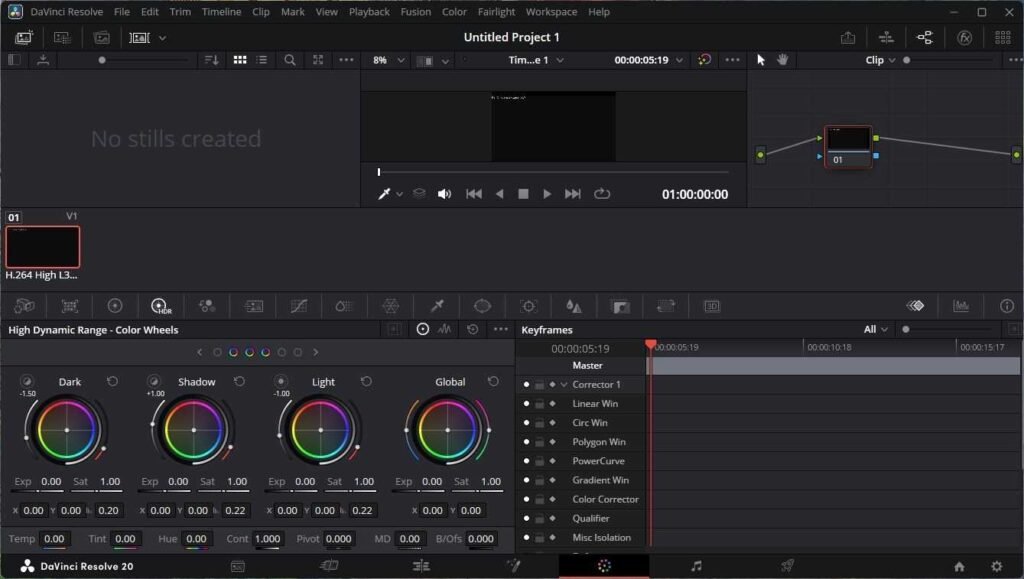This screenshot has height=579, width=1024.
Task: Click the Keyframes panel zoom slider
Action: coord(905,329)
